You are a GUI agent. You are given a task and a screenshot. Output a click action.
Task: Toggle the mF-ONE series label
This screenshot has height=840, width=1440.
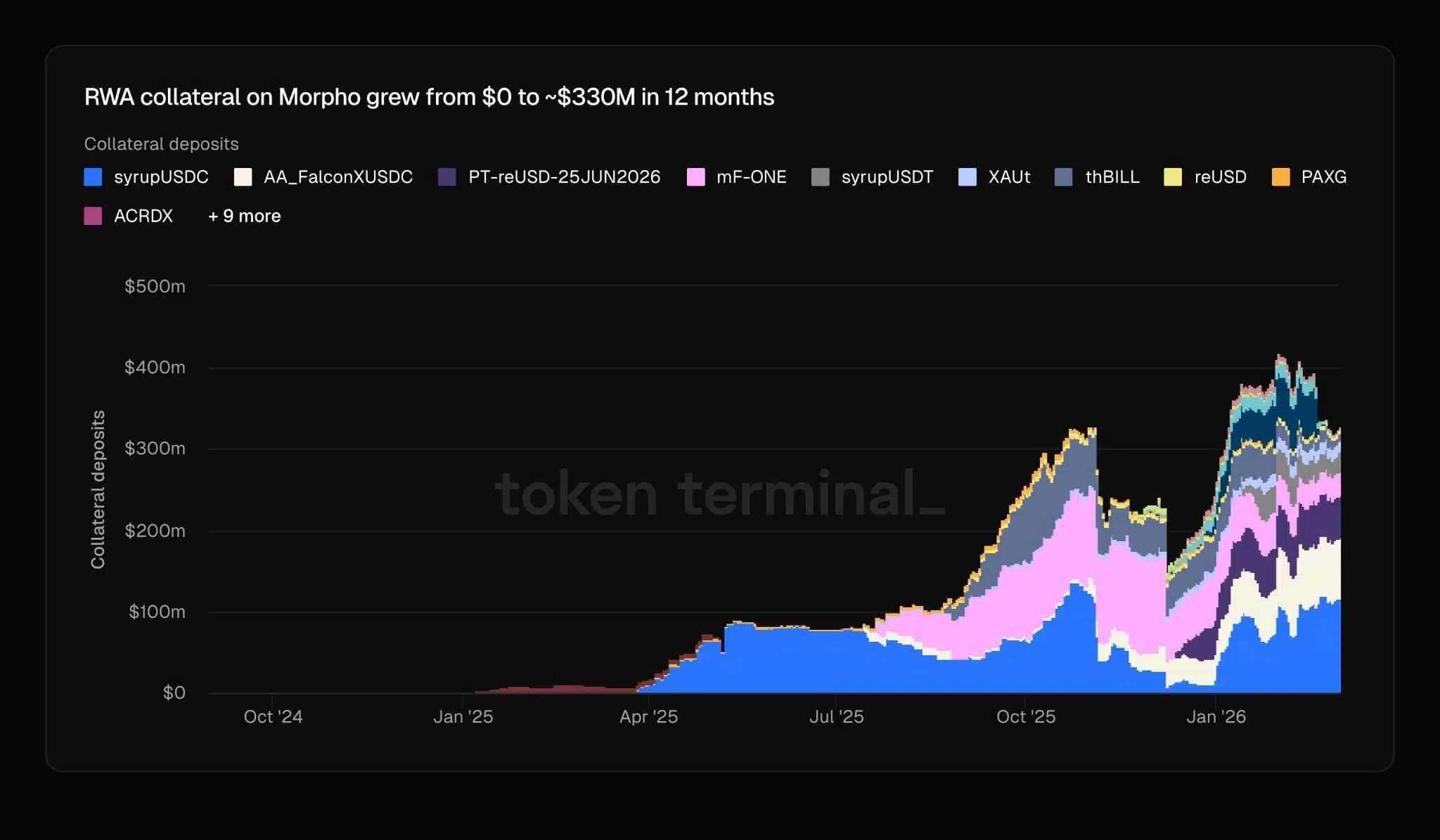coord(751,177)
